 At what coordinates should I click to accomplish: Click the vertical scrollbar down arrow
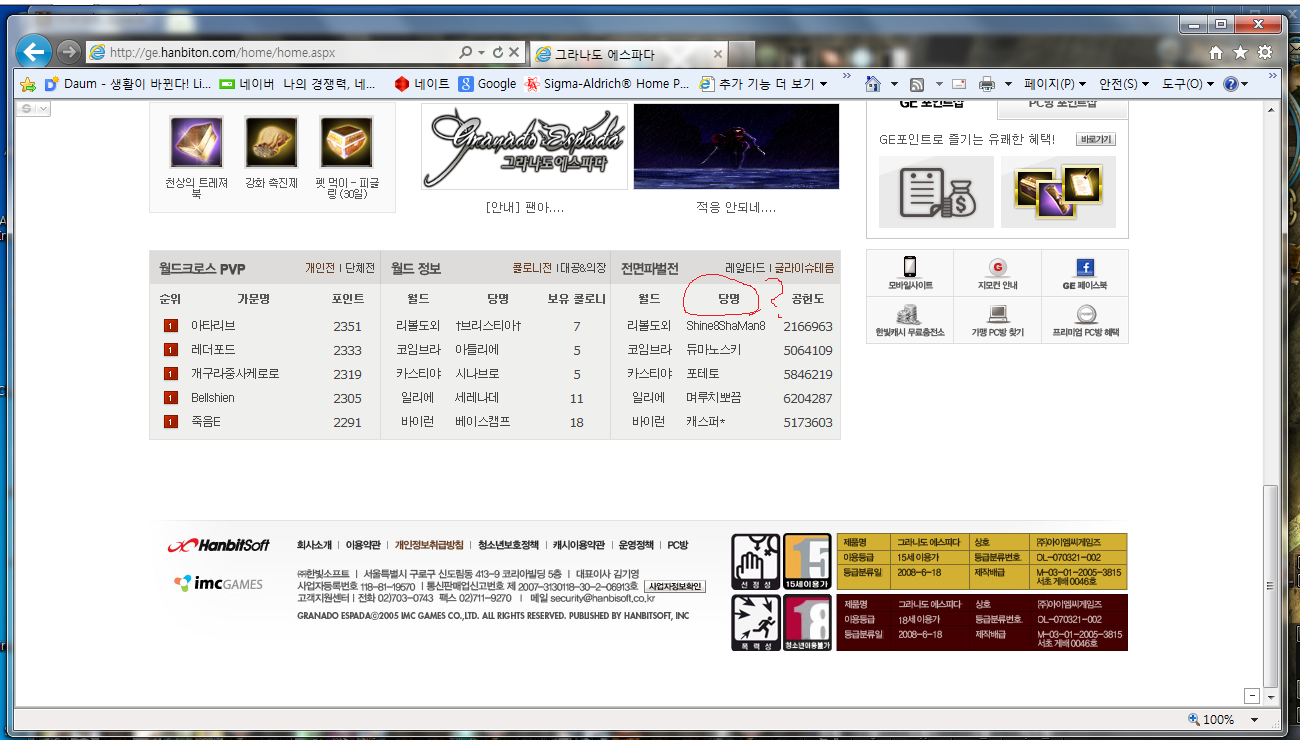pyautogui.click(x=1272, y=697)
